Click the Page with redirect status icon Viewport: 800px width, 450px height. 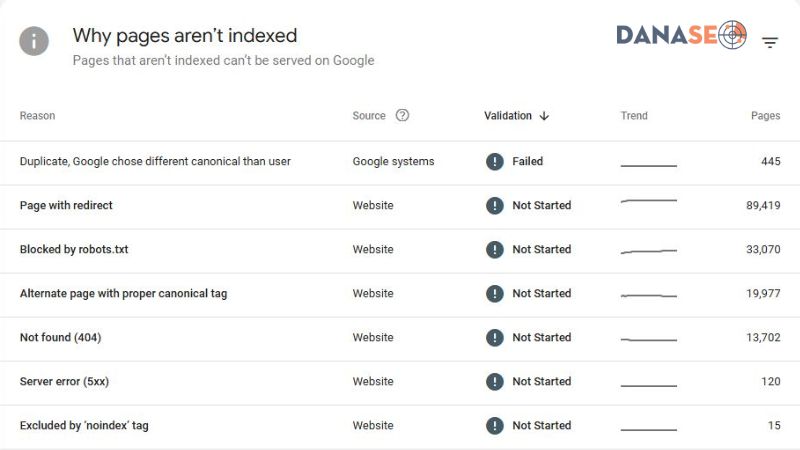click(x=494, y=205)
